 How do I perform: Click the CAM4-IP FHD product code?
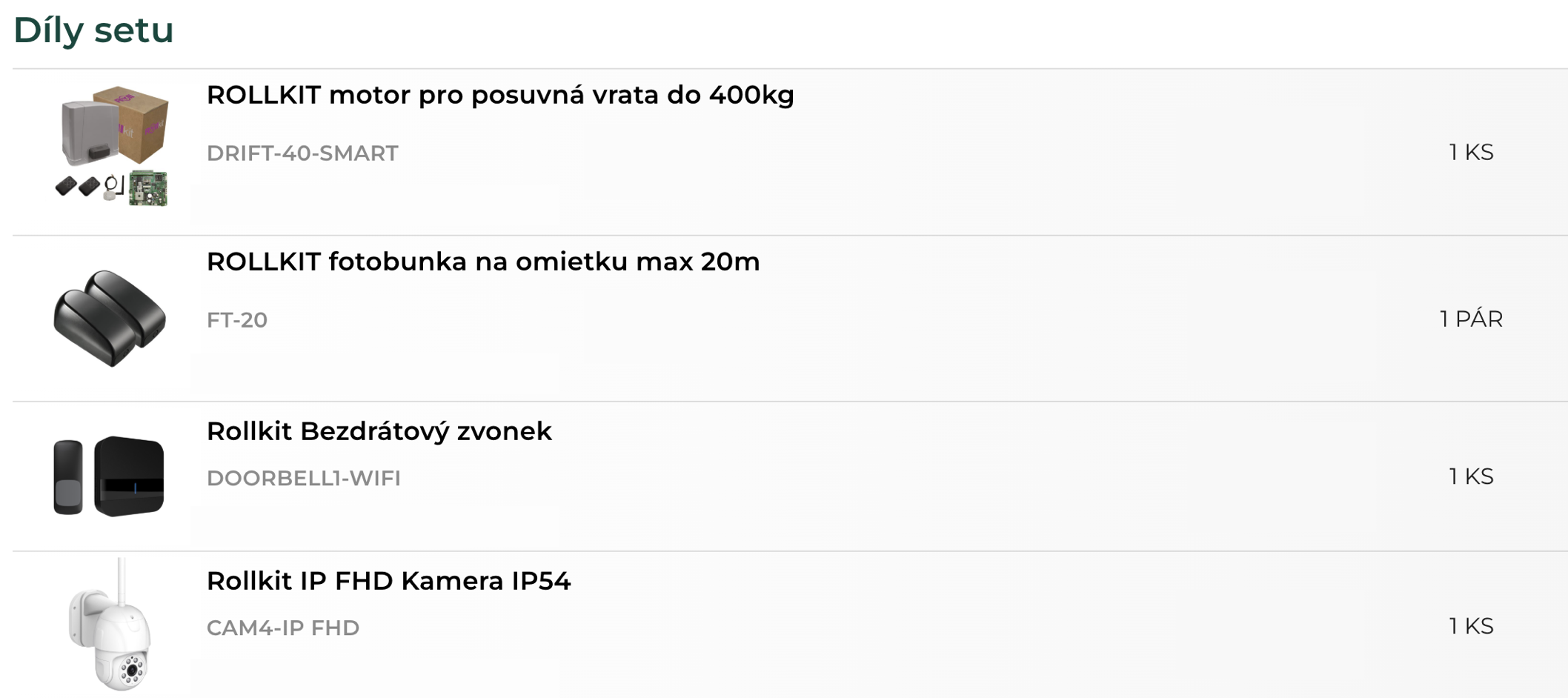pos(283,628)
